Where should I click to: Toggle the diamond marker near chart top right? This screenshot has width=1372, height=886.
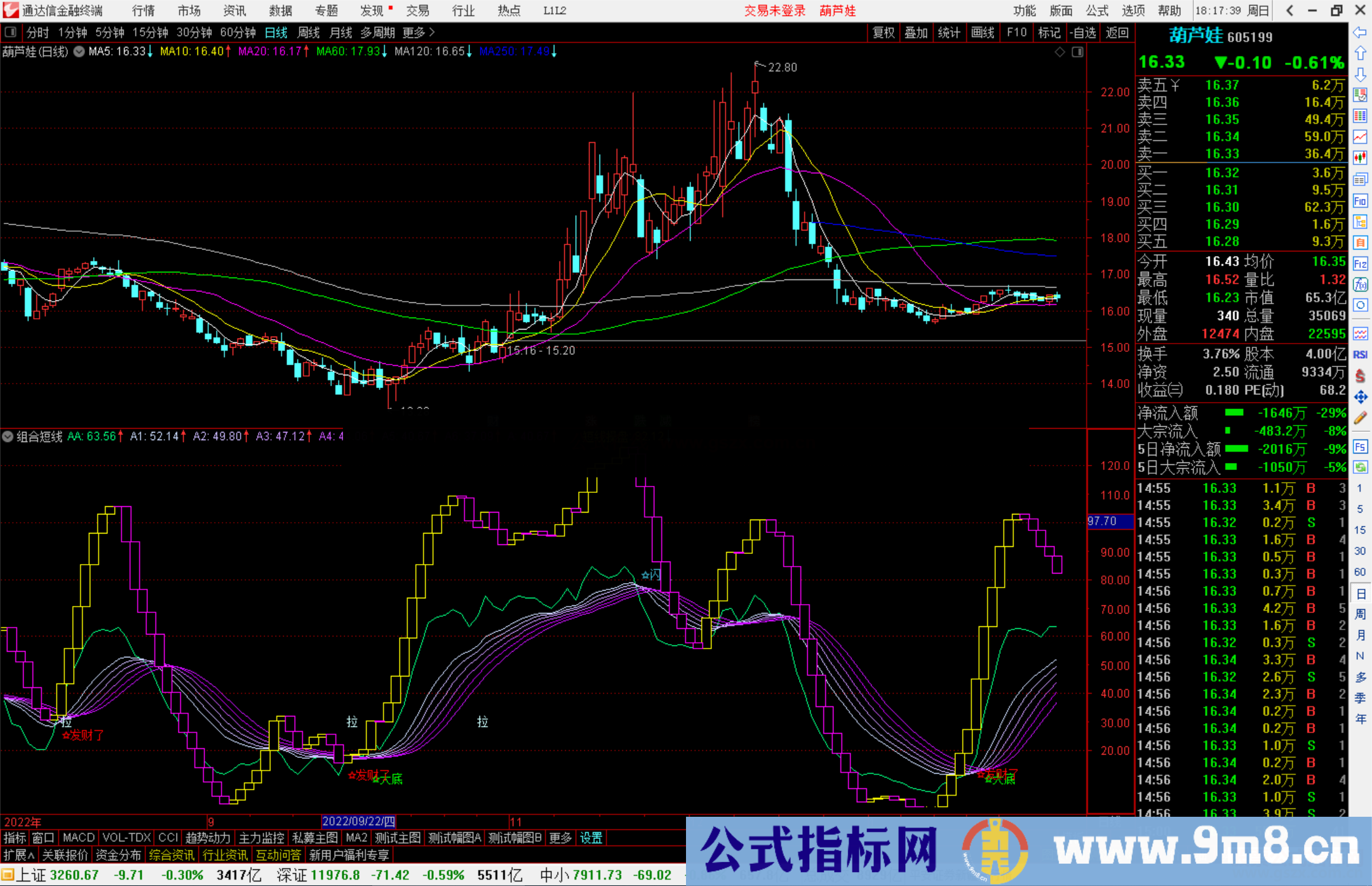tap(1059, 53)
